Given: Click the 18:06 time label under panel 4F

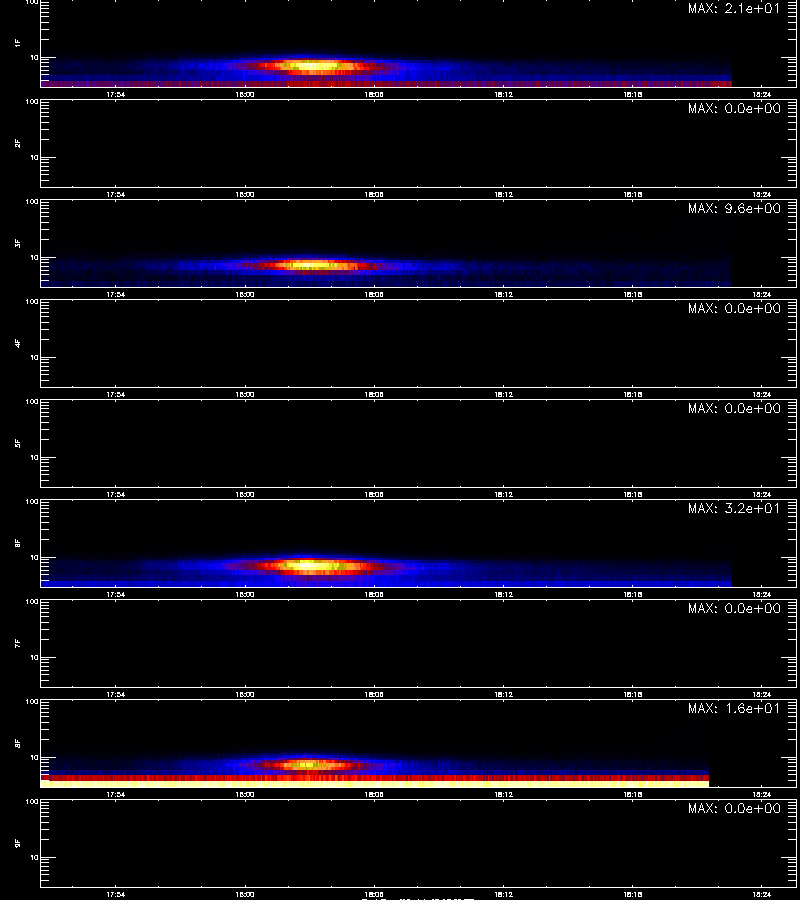Looking at the screenshot, I should click(374, 394).
